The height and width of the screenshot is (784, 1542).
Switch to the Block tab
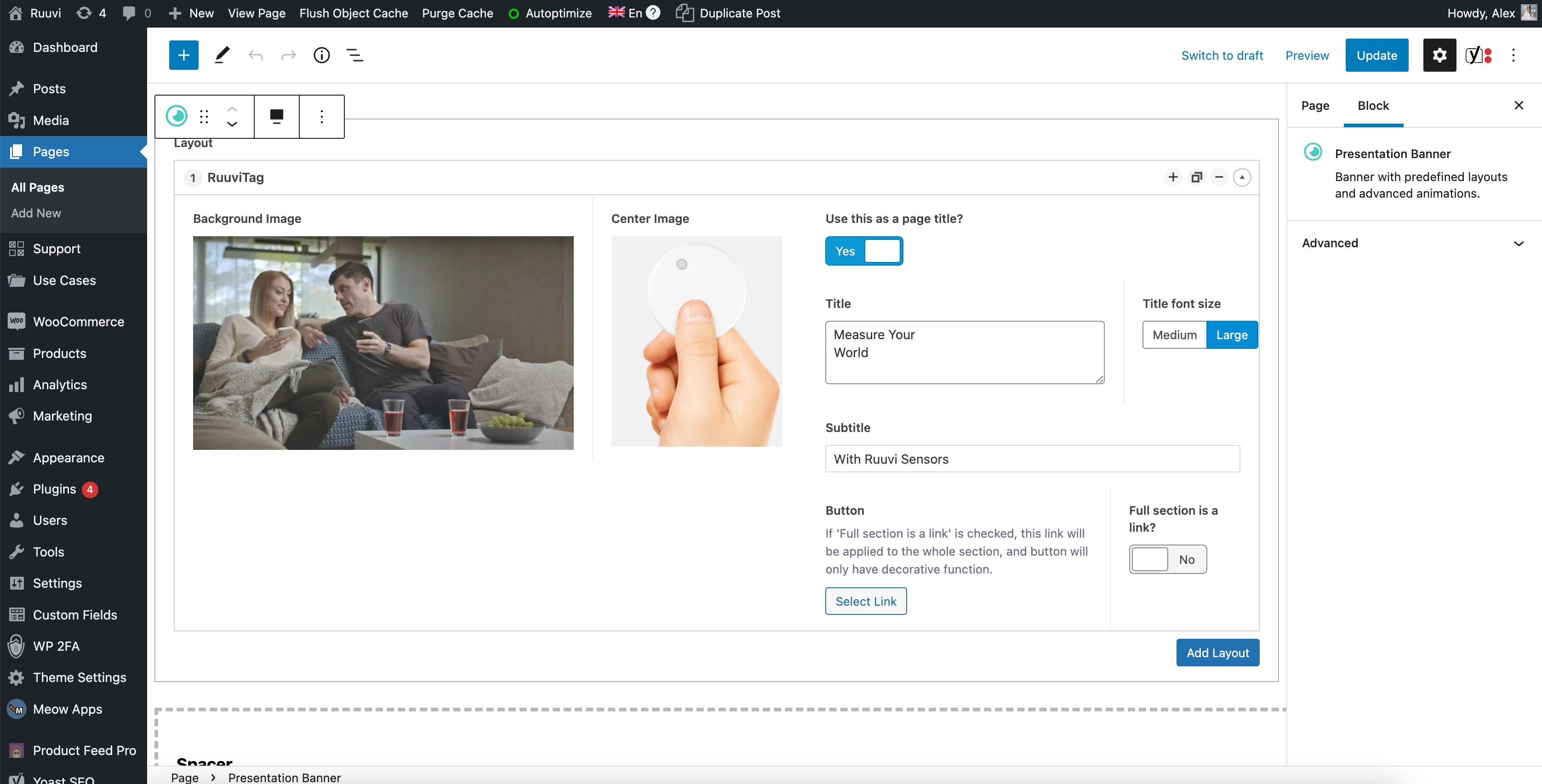(1373, 105)
